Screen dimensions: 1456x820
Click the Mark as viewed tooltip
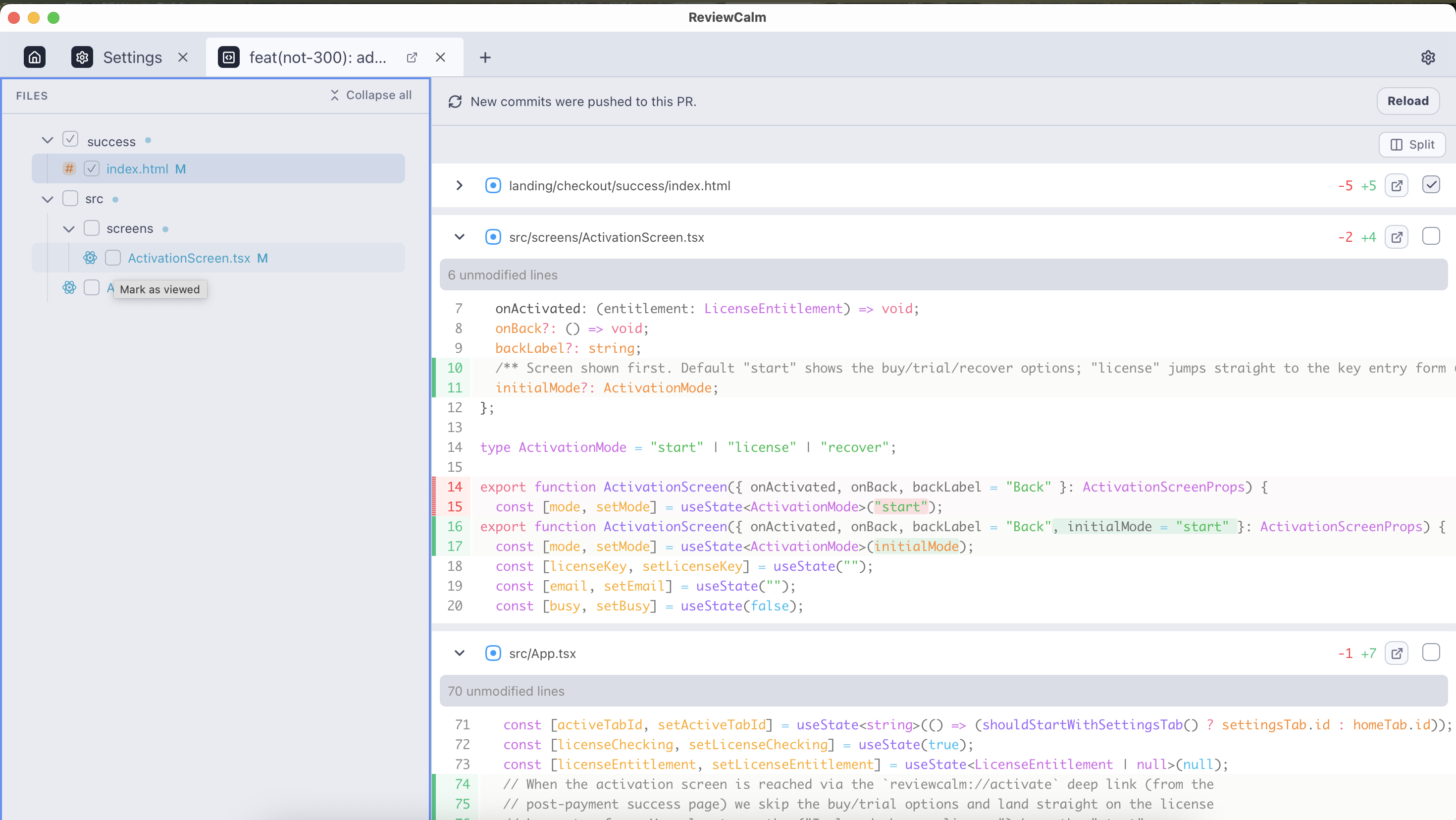point(160,289)
